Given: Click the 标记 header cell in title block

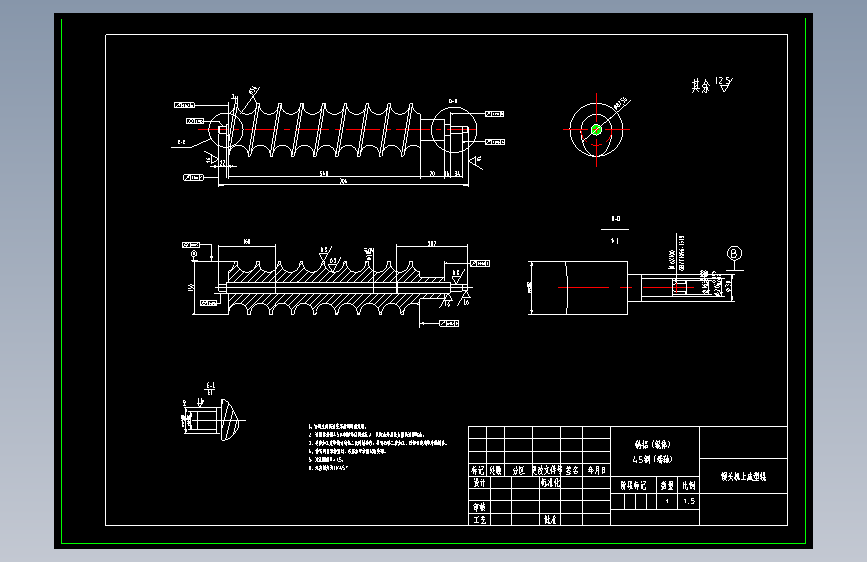Looking at the screenshot, I should (478, 470).
